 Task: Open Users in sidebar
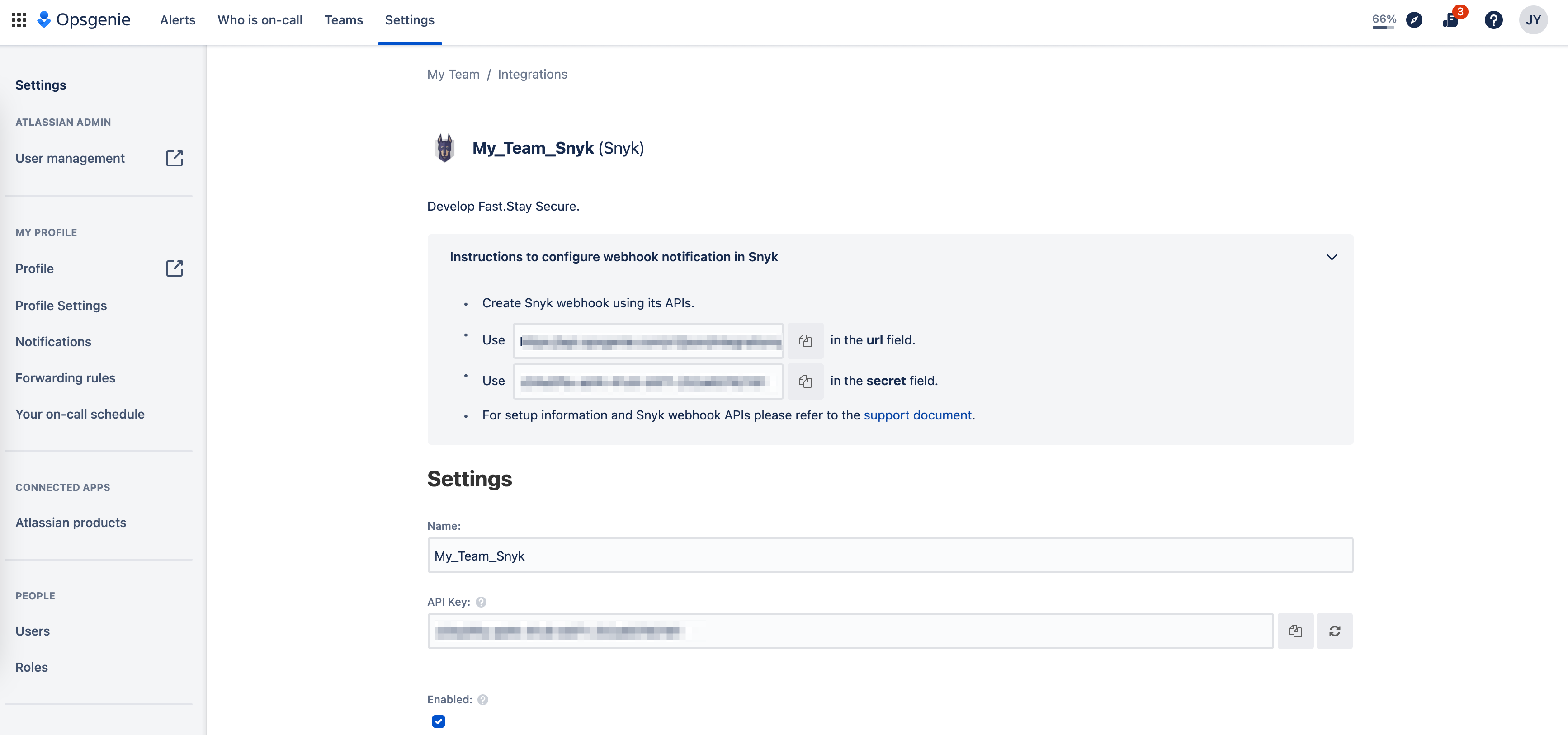(x=33, y=631)
